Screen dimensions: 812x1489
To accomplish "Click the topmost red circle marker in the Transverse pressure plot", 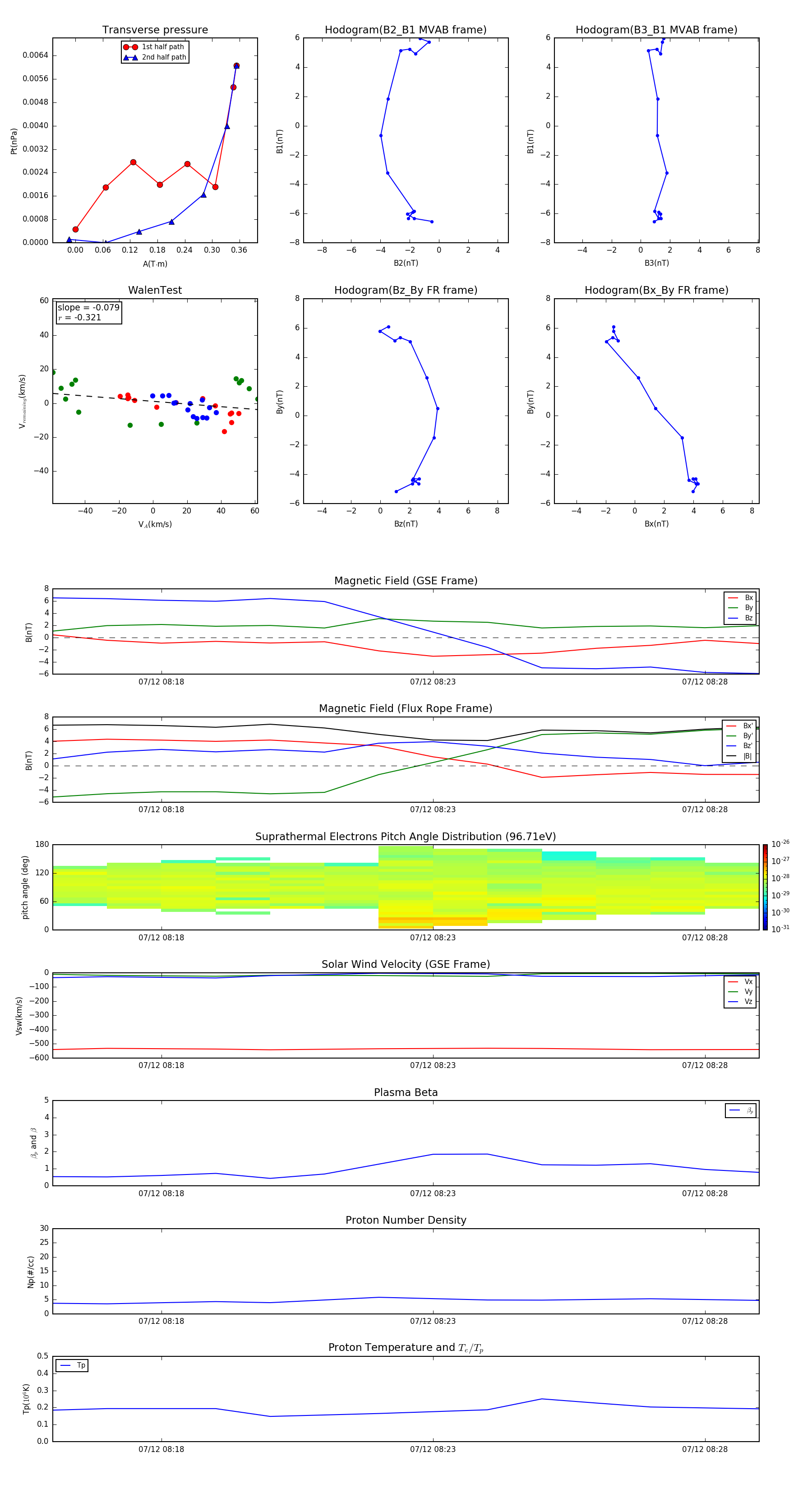I will 236,66.
